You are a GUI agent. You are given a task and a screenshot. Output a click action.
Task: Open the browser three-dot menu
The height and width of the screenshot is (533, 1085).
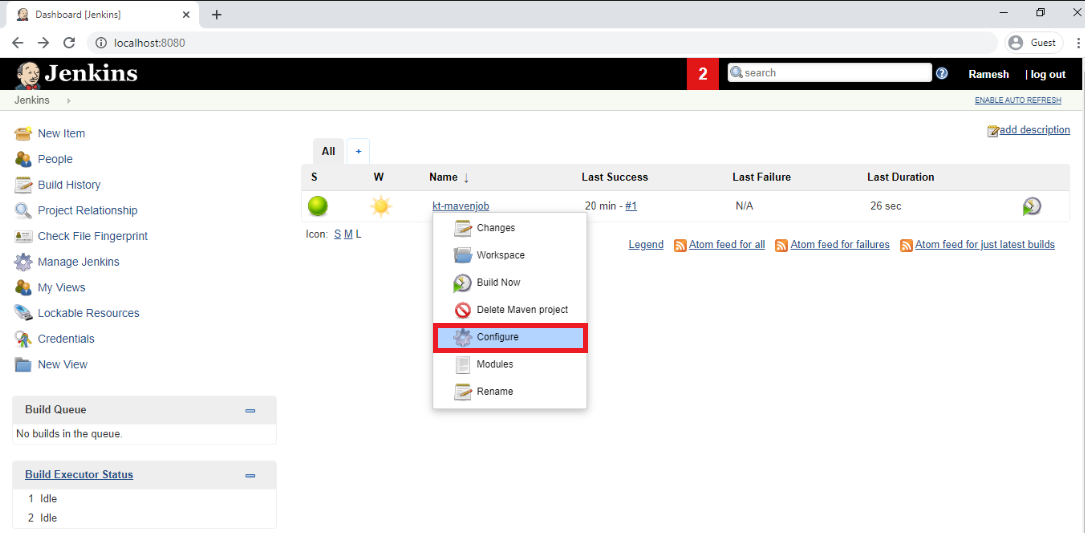click(x=1077, y=43)
